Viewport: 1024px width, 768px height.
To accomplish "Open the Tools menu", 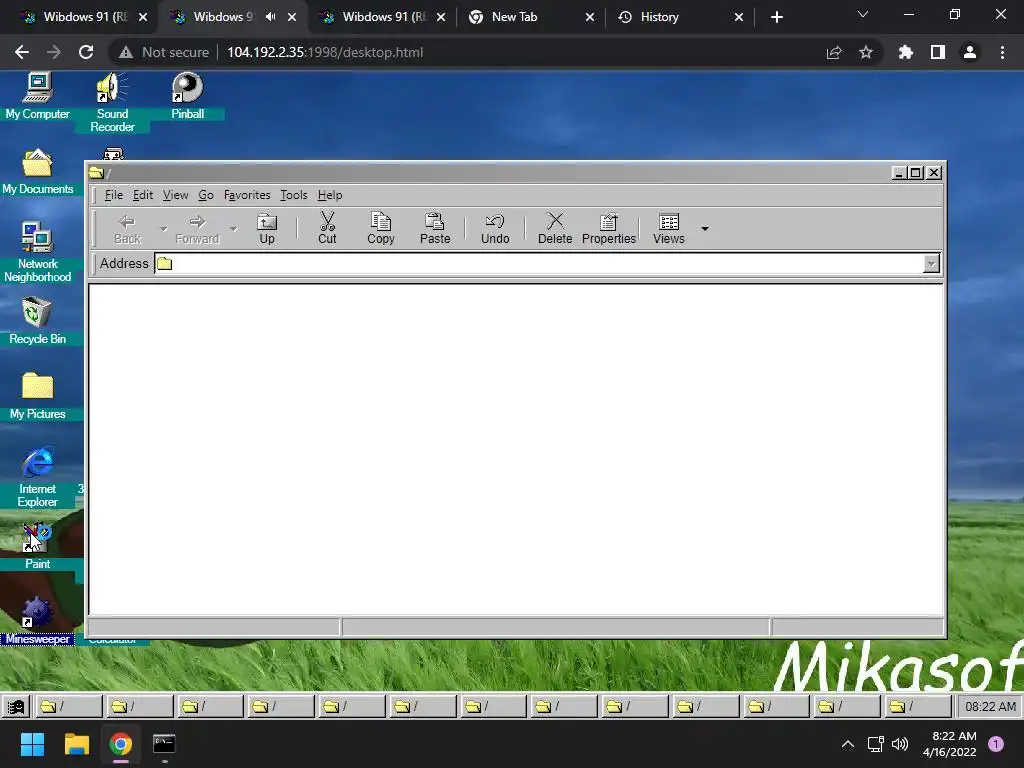I will 293,195.
